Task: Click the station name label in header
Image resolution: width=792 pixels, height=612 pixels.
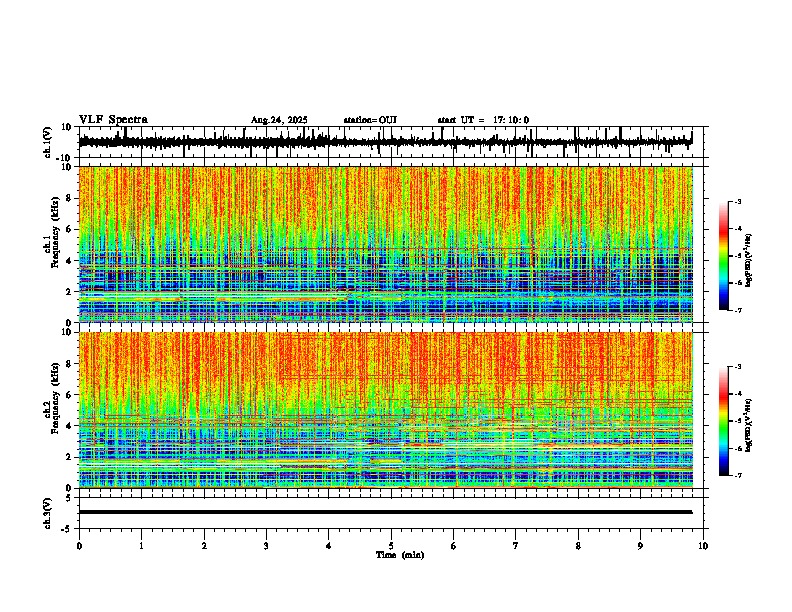Action: pyautogui.click(x=370, y=120)
